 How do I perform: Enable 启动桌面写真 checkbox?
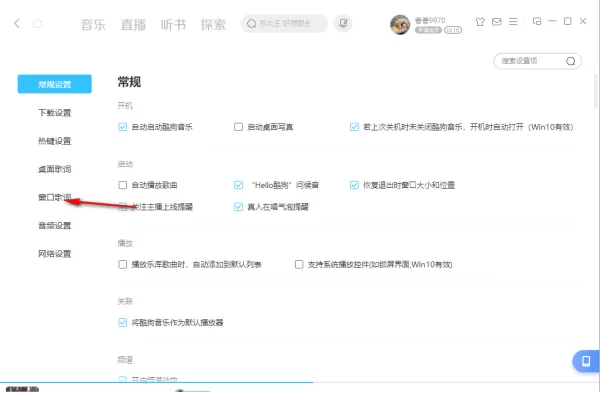coord(238,127)
